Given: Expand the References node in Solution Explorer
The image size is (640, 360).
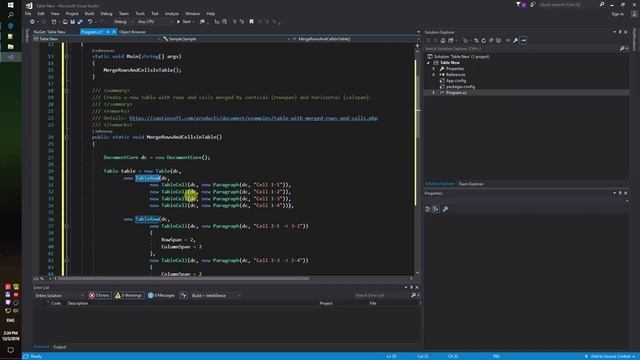Looking at the screenshot, I should pyautogui.click(x=434, y=75).
